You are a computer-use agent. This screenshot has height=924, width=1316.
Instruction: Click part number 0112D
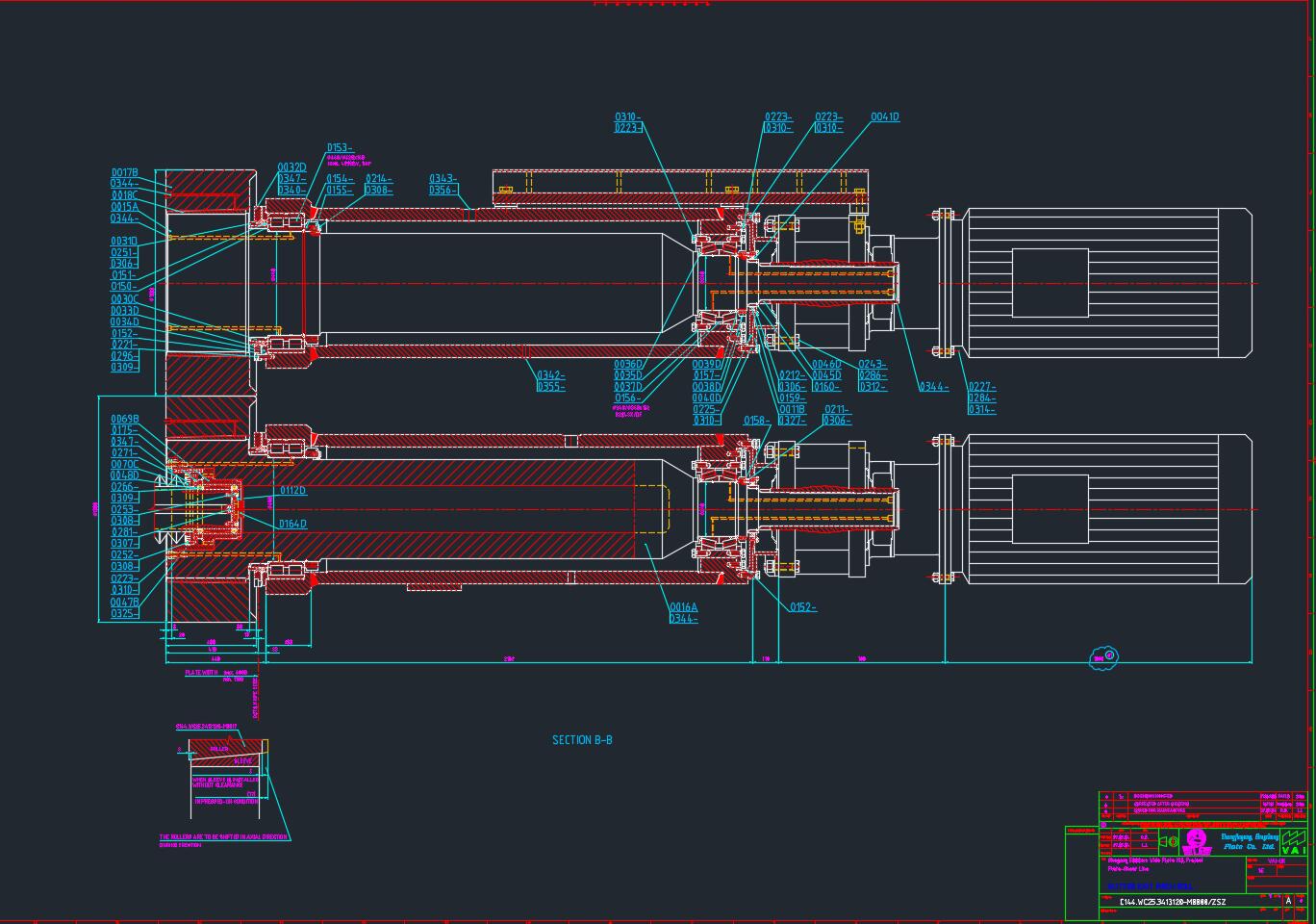point(292,491)
